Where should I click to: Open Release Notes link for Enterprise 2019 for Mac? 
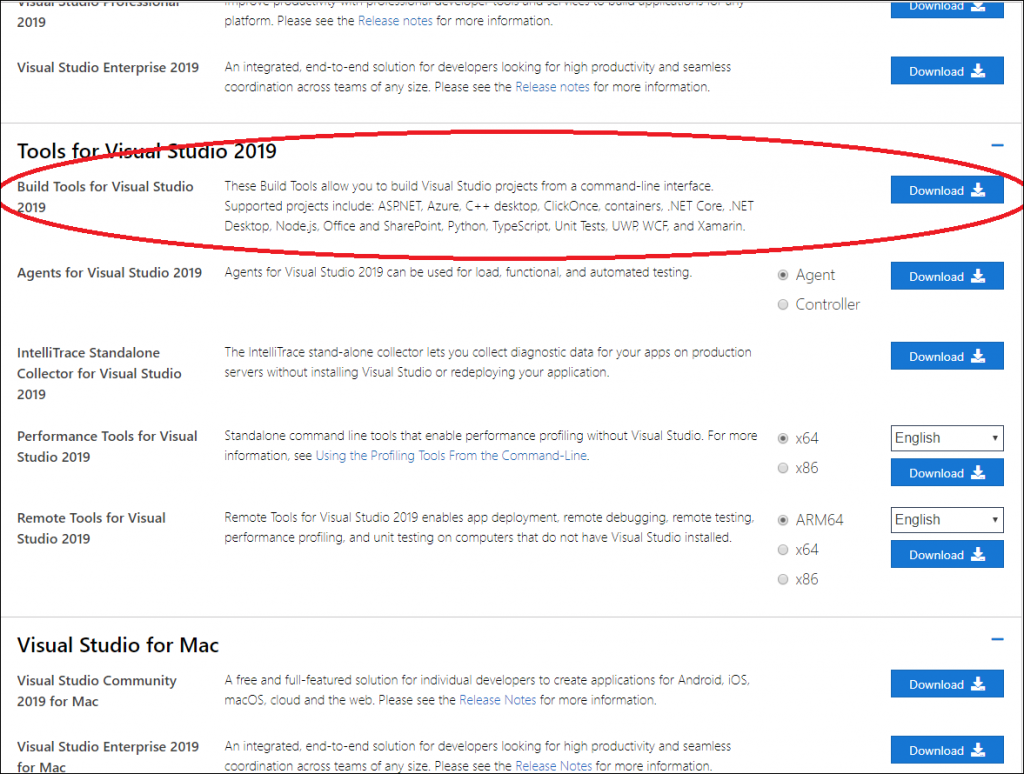[554, 766]
